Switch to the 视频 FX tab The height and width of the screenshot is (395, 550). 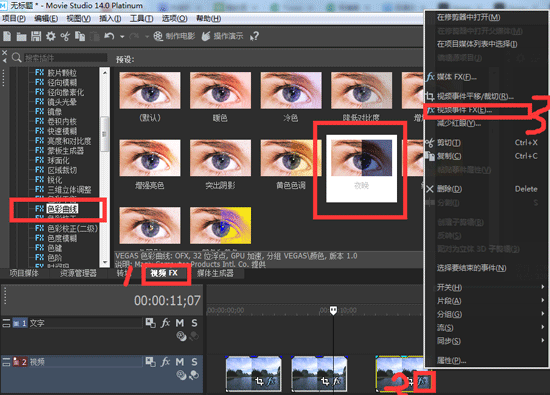click(164, 273)
